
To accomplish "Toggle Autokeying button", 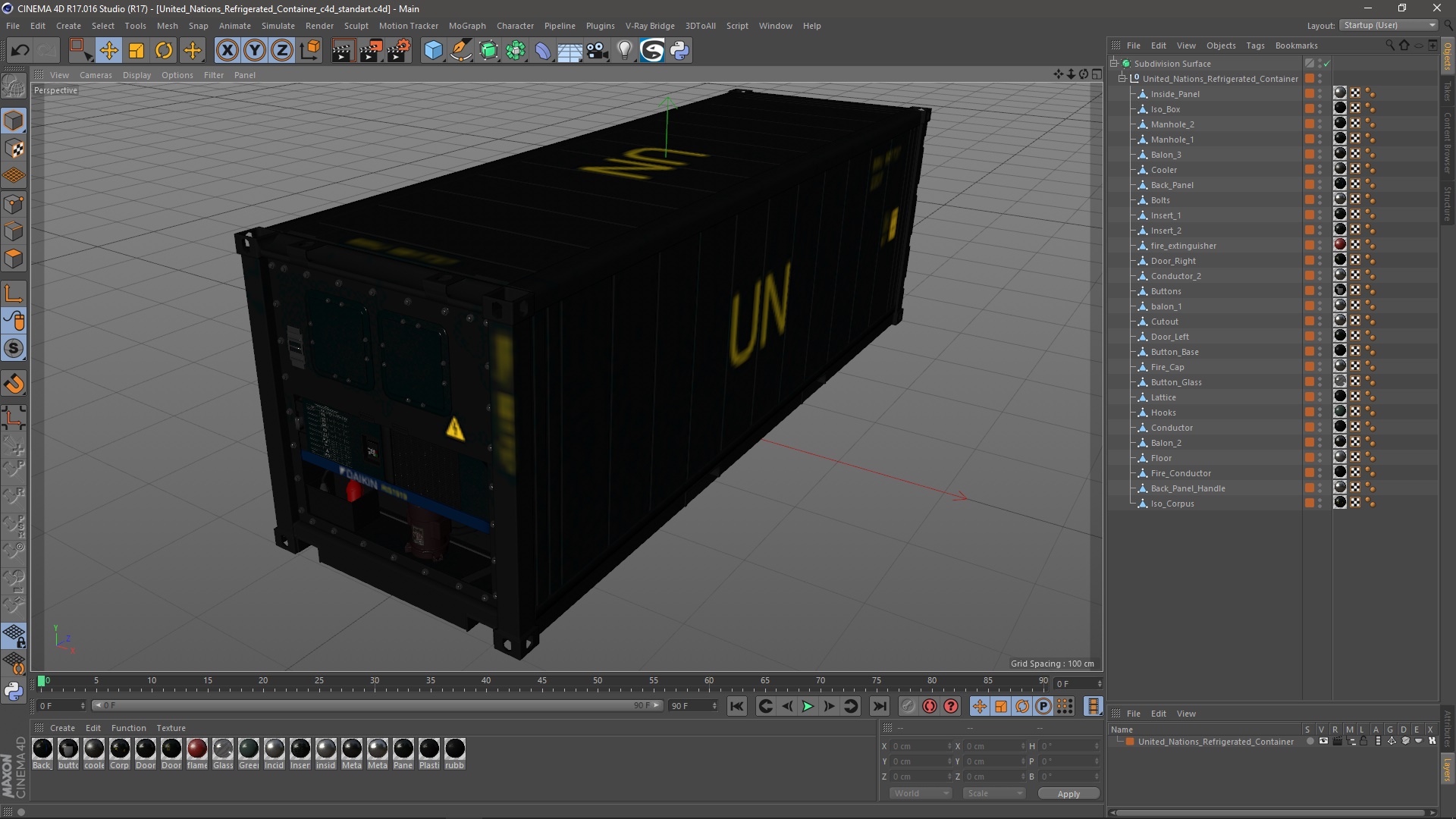I will (x=930, y=707).
